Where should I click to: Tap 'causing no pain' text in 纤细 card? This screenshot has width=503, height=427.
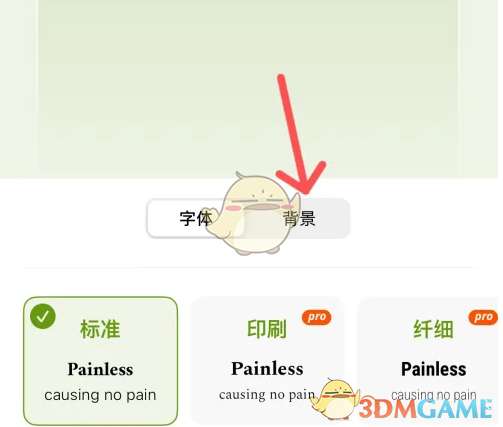click(434, 395)
